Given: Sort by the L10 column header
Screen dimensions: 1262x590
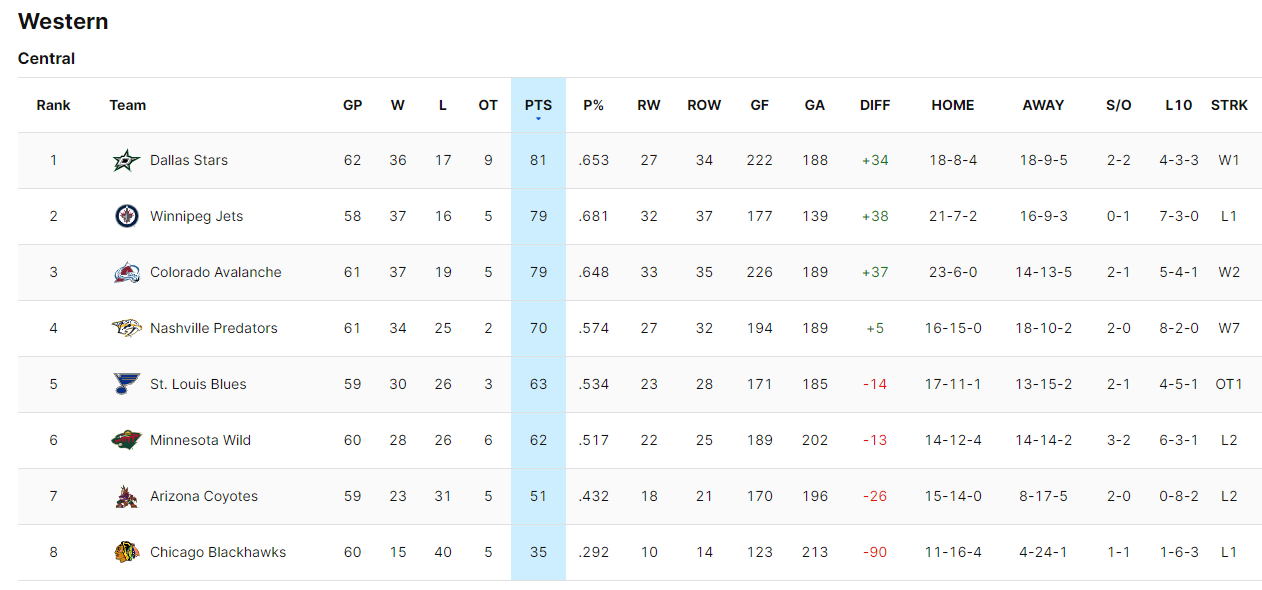Looking at the screenshot, I should pyautogui.click(x=1179, y=105).
